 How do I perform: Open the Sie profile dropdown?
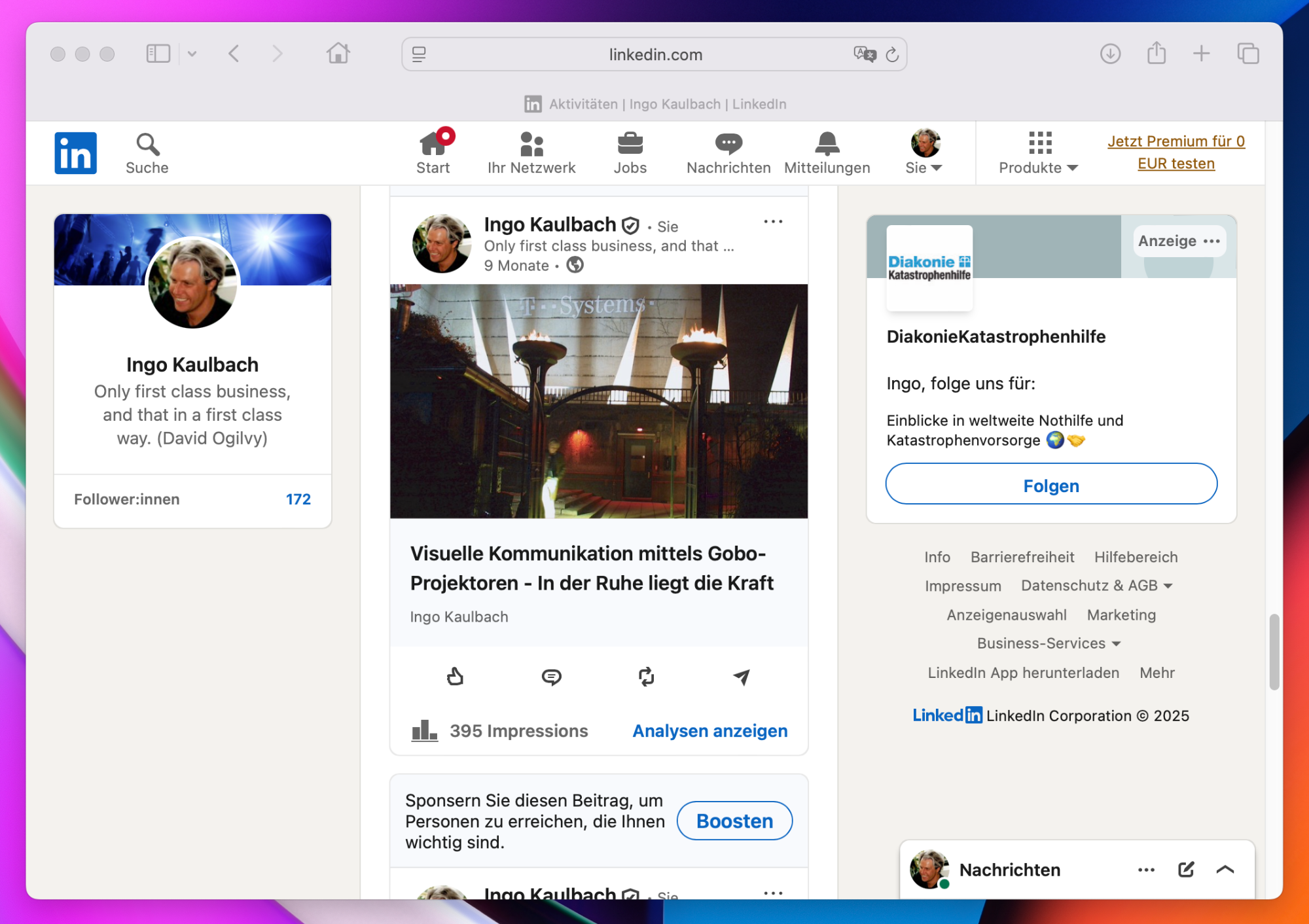924,153
